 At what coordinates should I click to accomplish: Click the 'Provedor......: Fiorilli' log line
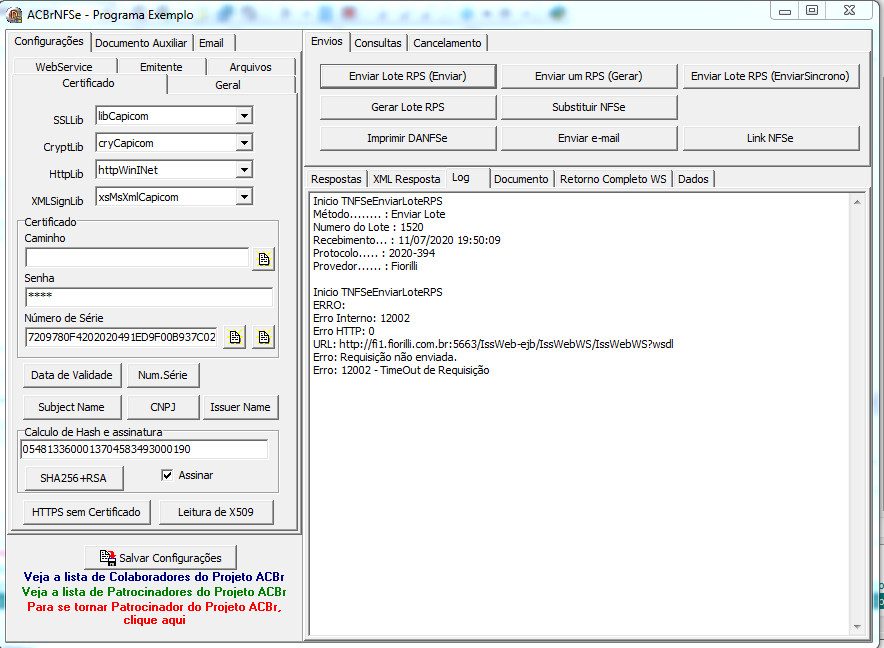(x=365, y=266)
